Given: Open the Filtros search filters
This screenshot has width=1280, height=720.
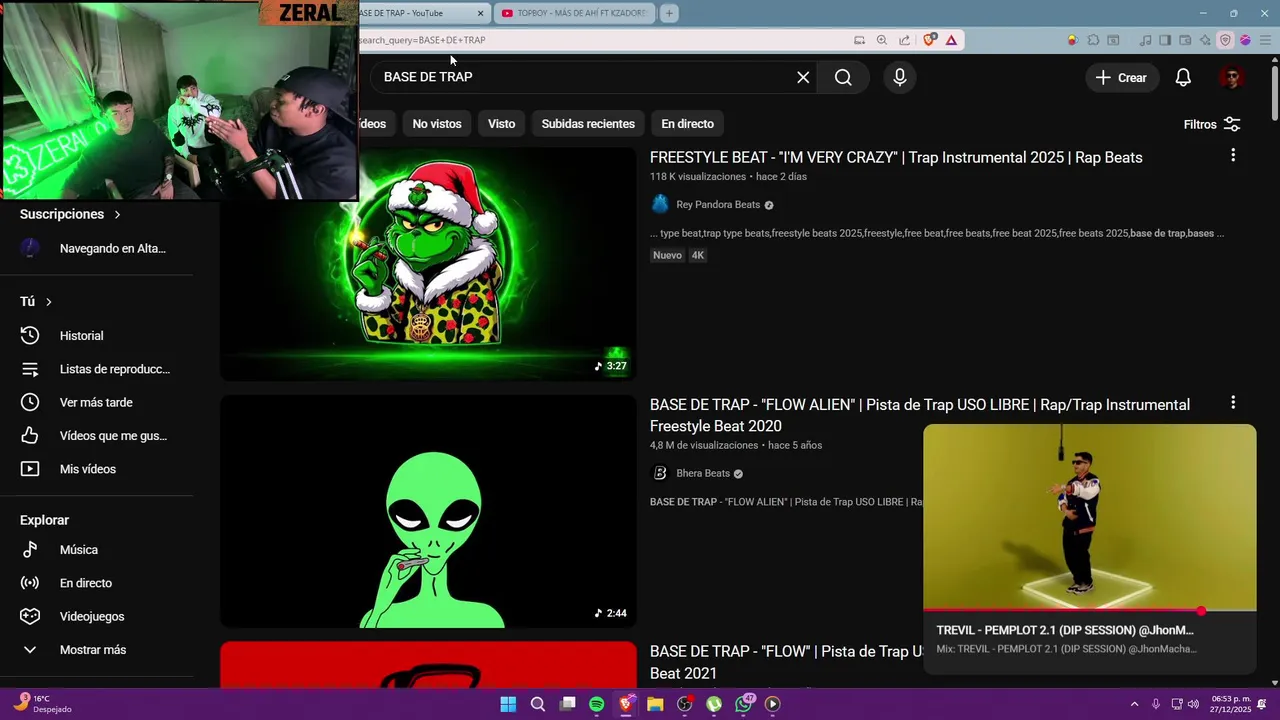Looking at the screenshot, I should [x=1212, y=124].
